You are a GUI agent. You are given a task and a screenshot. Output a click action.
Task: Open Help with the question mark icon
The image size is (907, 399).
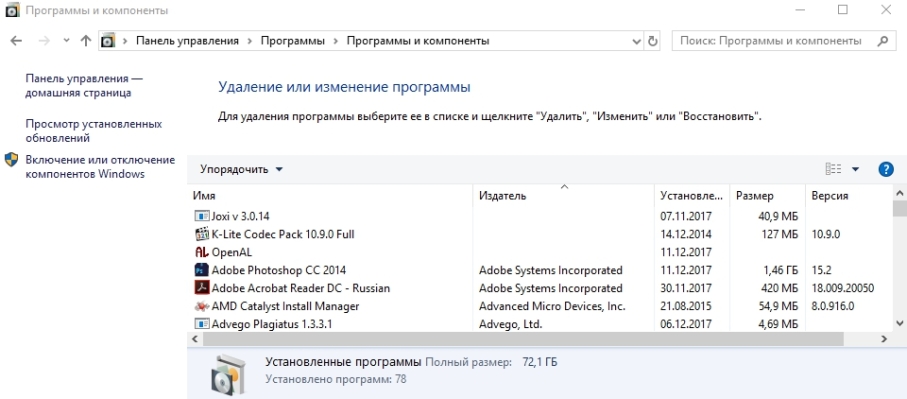click(x=886, y=169)
